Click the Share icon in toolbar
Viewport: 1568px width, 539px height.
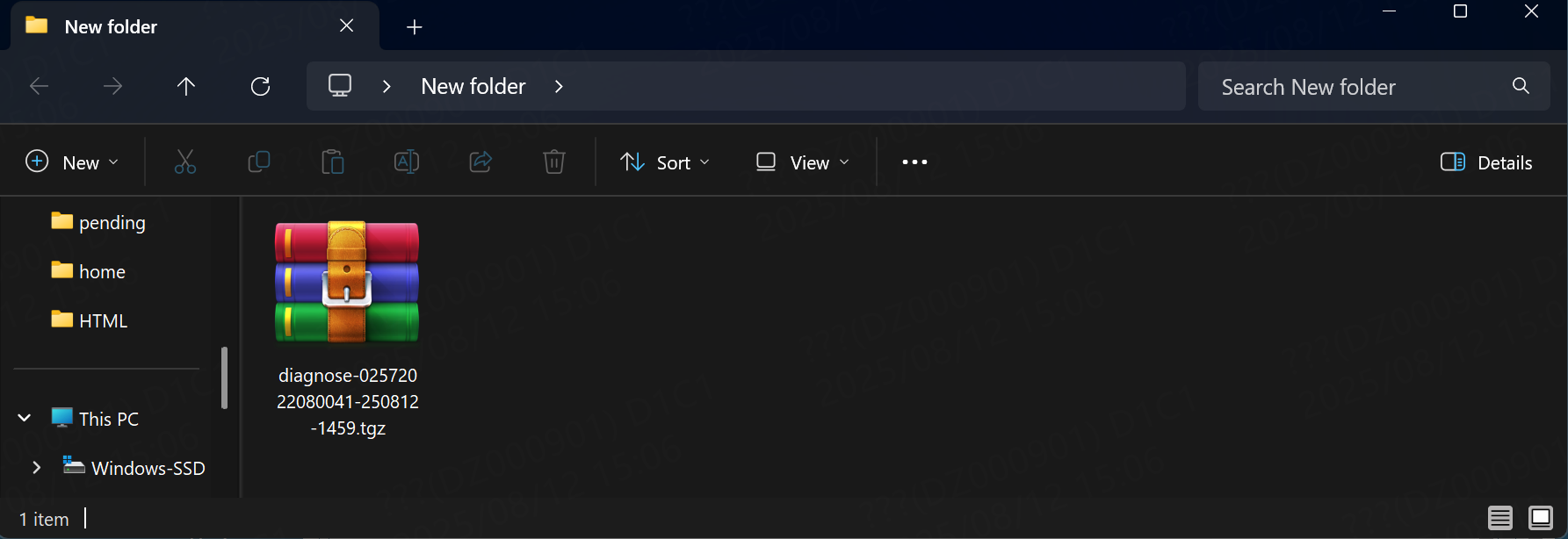coord(481,162)
